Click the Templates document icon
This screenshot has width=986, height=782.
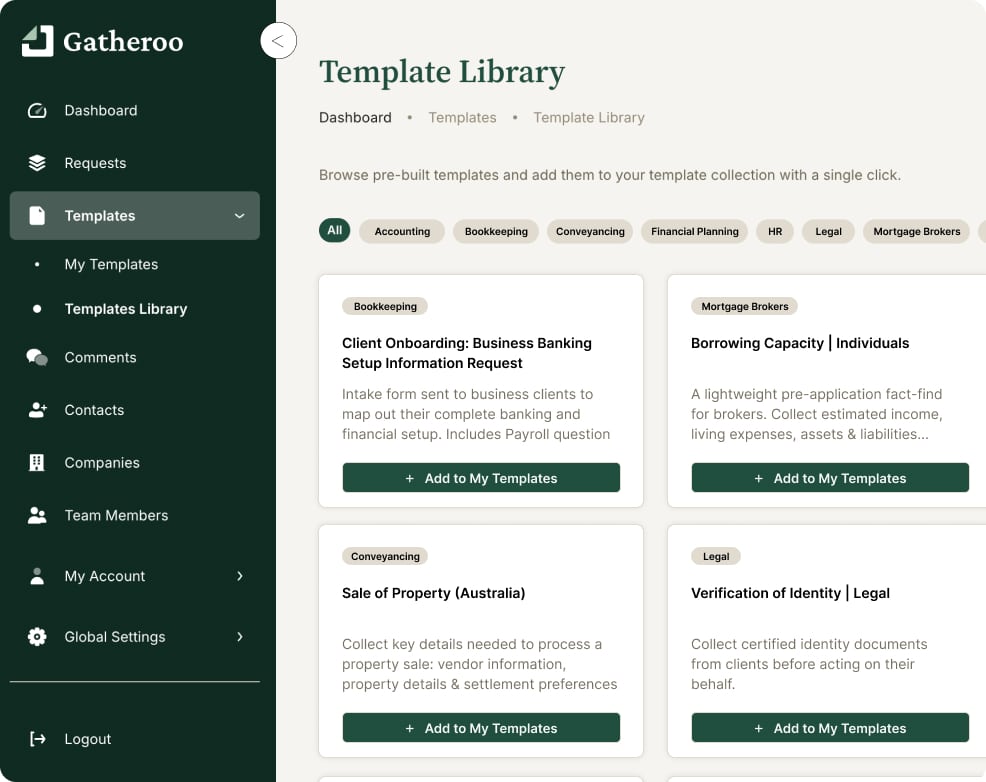[x=37, y=216]
